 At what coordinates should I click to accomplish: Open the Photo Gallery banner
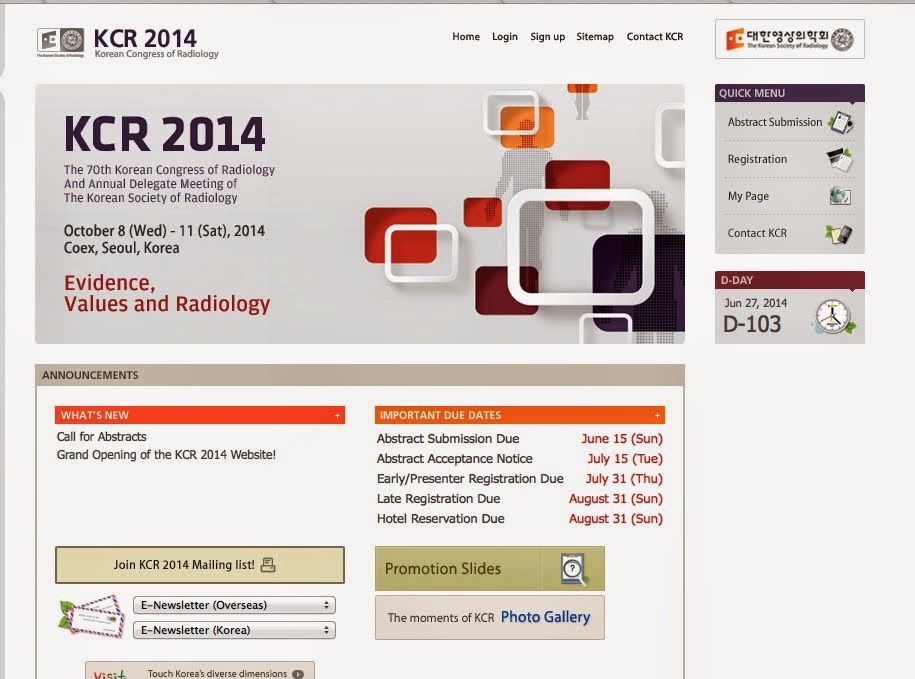pyautogui.click(x=490, y=617)
